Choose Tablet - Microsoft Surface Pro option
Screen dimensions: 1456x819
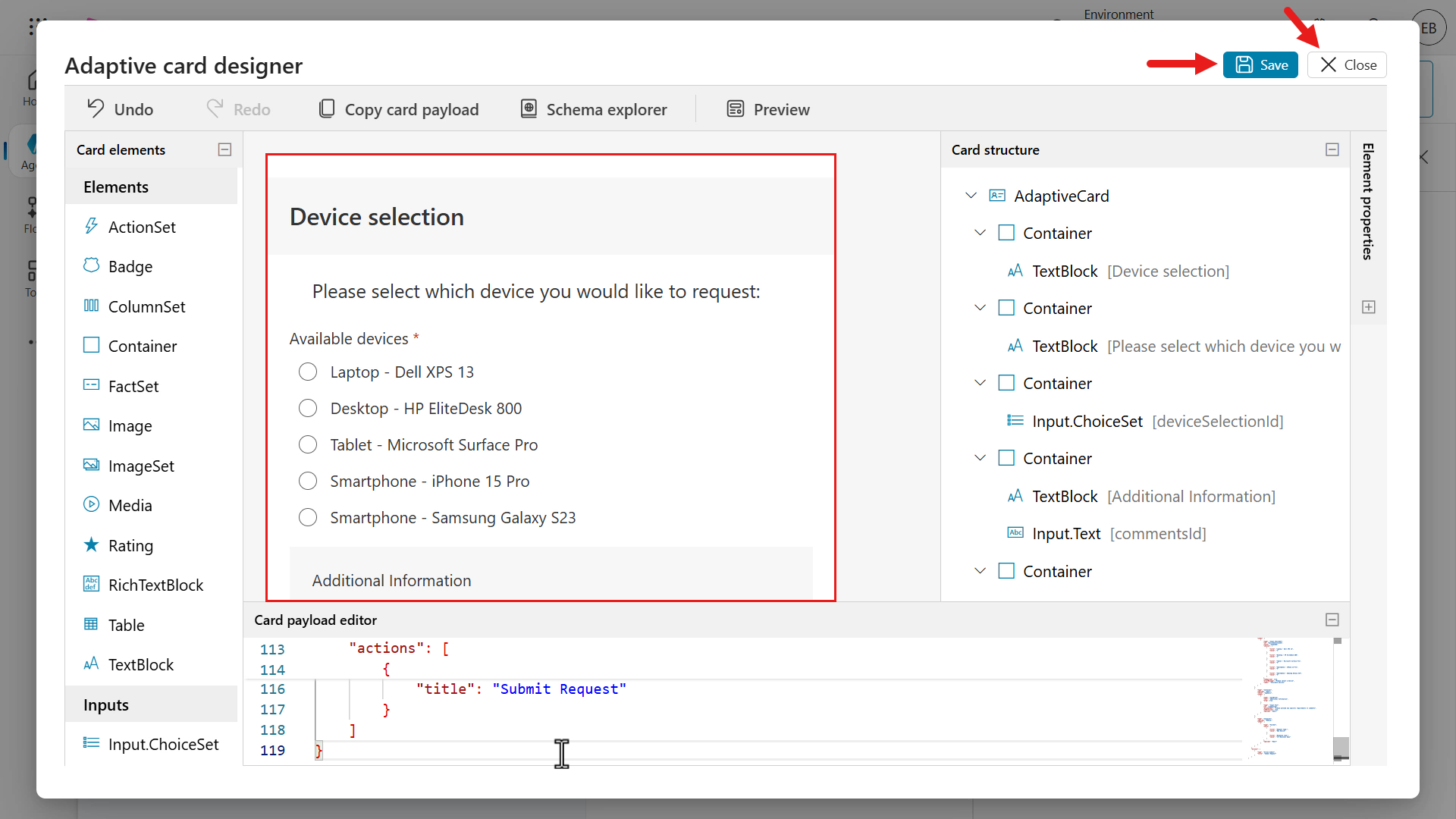tap(308, 444)
